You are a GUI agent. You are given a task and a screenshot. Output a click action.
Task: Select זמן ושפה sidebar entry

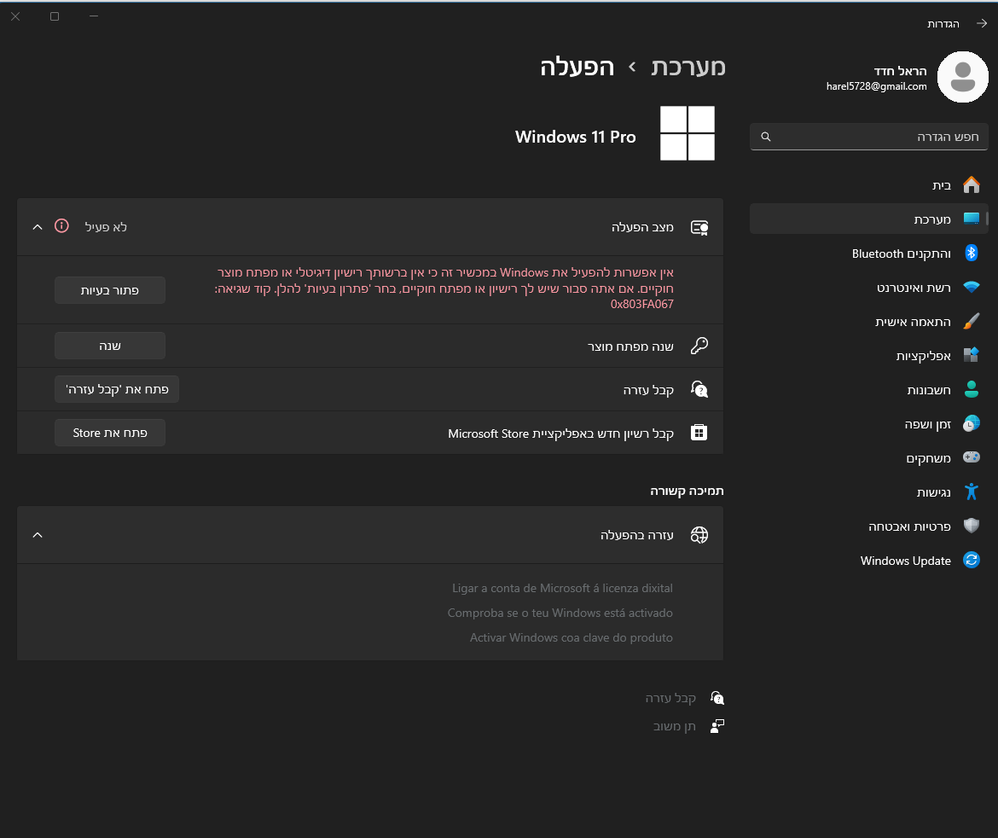(869, 424)
